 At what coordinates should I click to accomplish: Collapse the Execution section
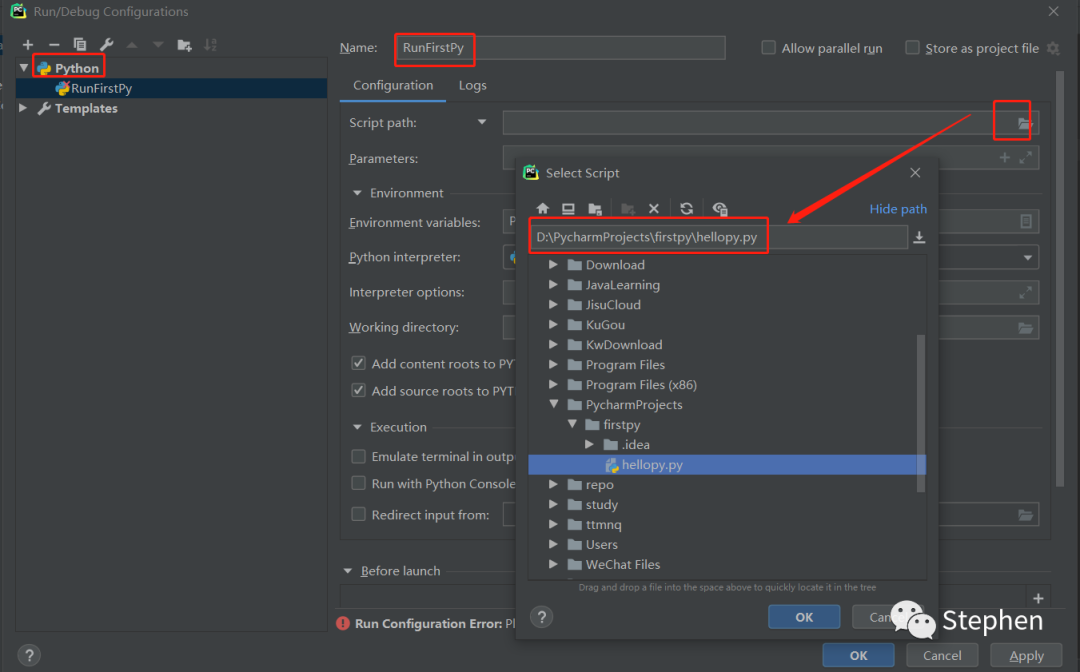pyautogui.click(x=357, y=427)
